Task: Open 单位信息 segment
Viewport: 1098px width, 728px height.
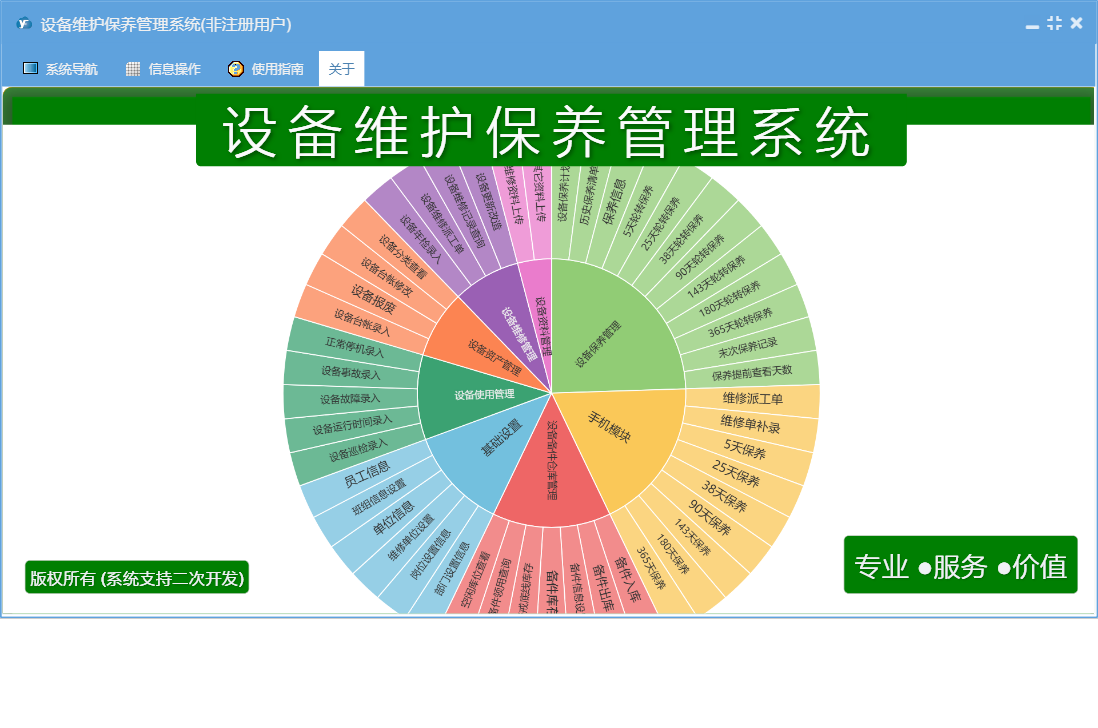Action: click(x=394, y=519)
